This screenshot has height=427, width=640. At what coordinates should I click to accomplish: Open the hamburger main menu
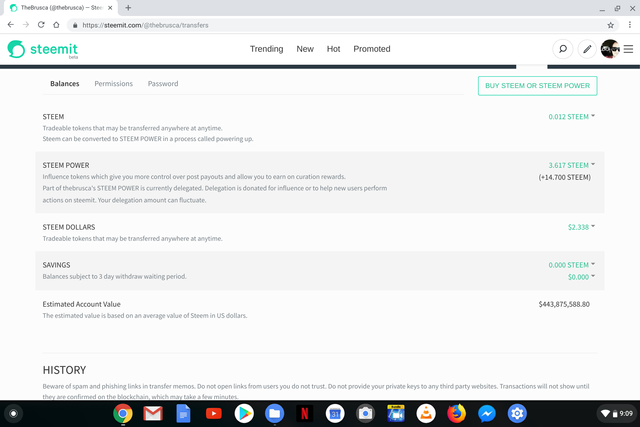coord(629,49)
